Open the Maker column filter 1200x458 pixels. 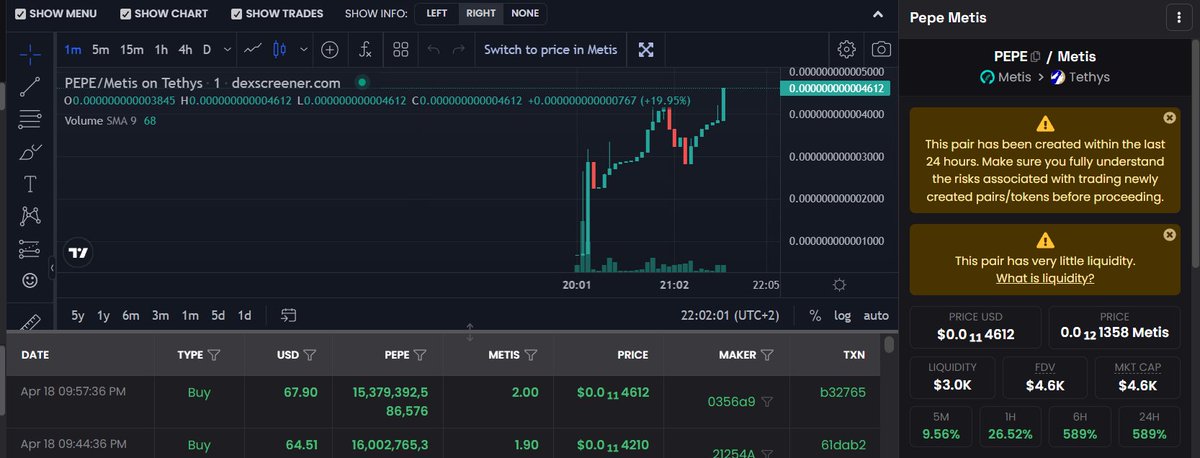point(768,354)
